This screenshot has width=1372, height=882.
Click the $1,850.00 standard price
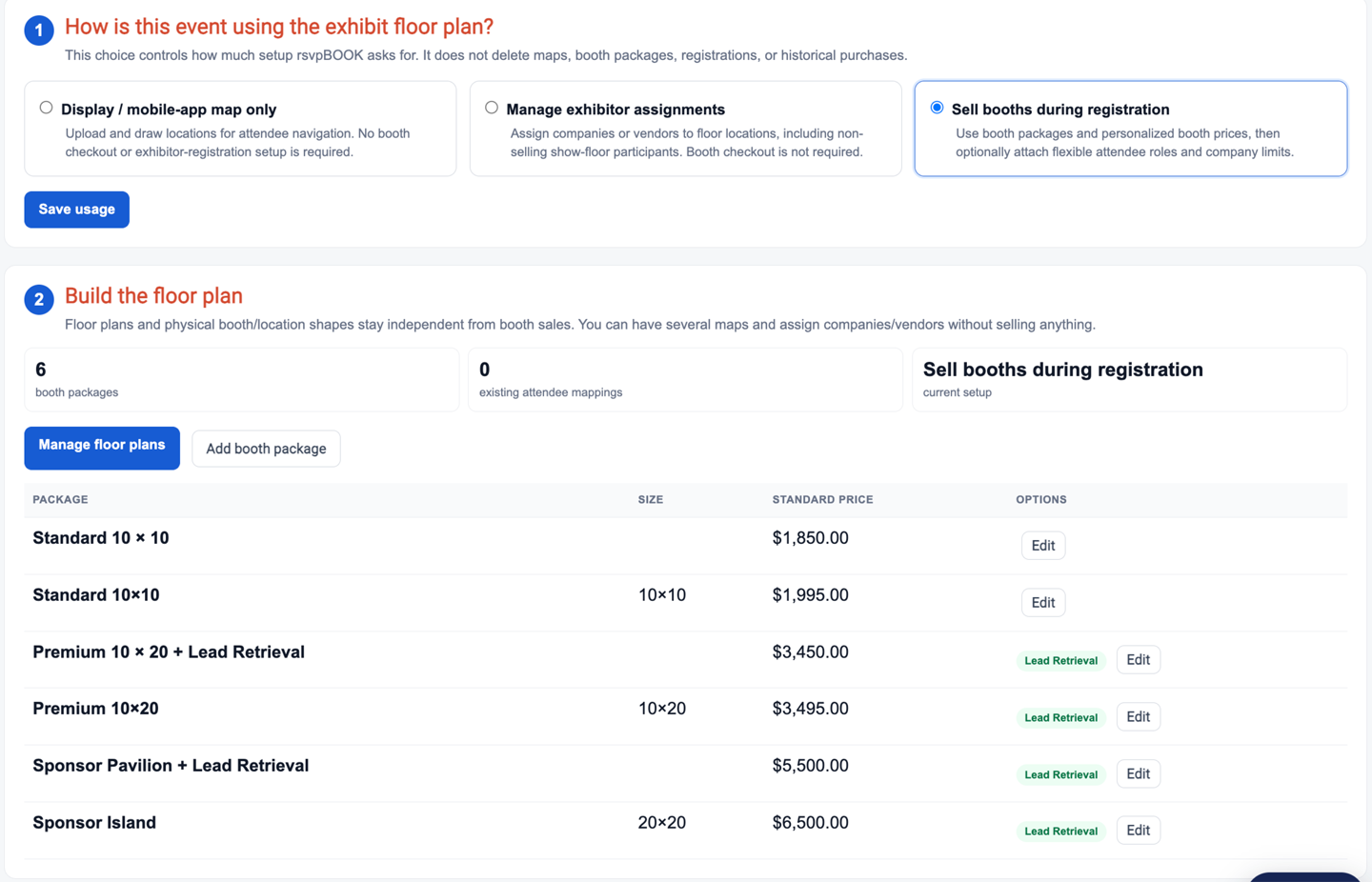pyautogui.click(x=810, y=538)
